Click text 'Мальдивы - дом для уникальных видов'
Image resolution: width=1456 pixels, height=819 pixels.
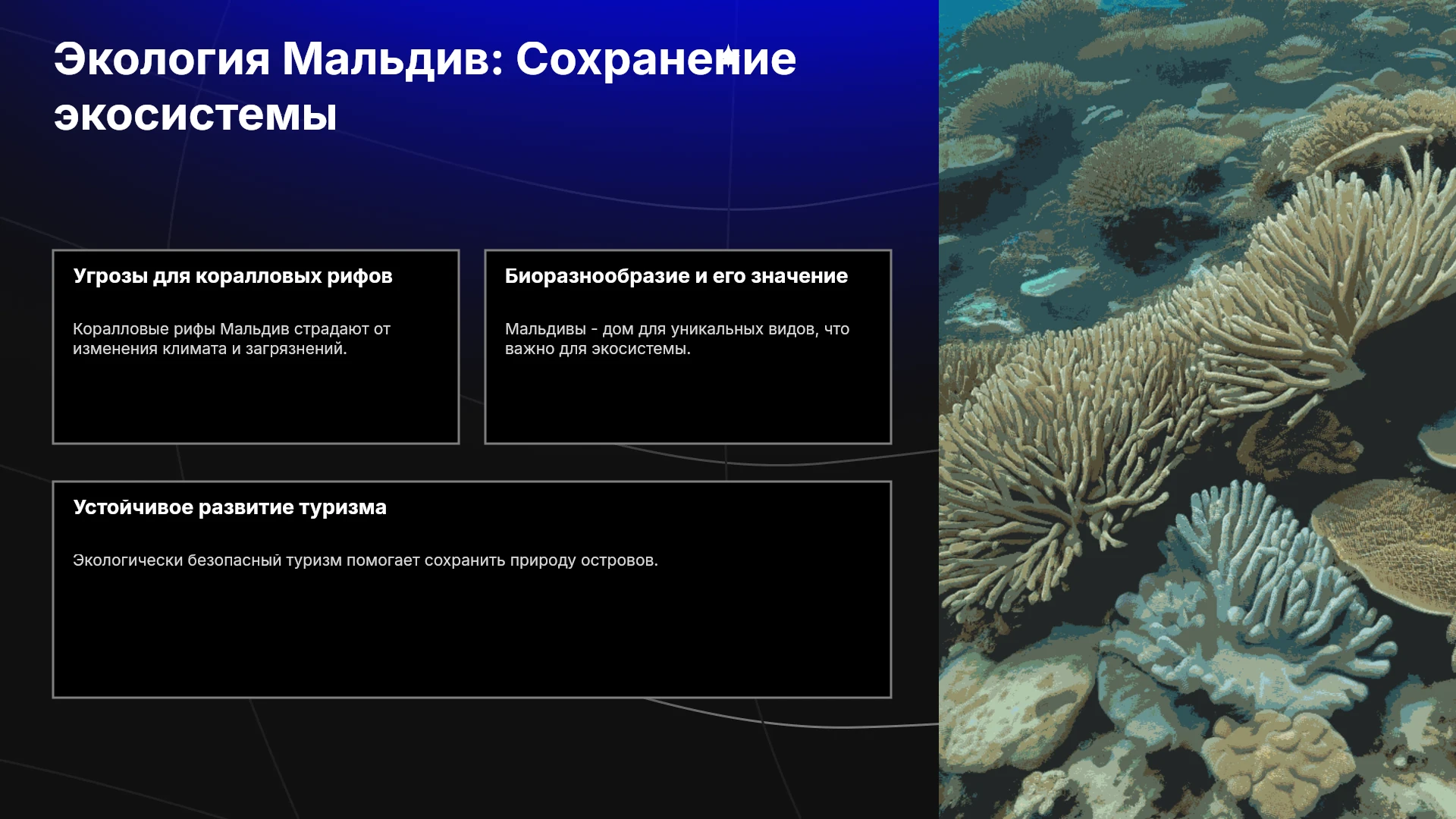pos(661,329)
